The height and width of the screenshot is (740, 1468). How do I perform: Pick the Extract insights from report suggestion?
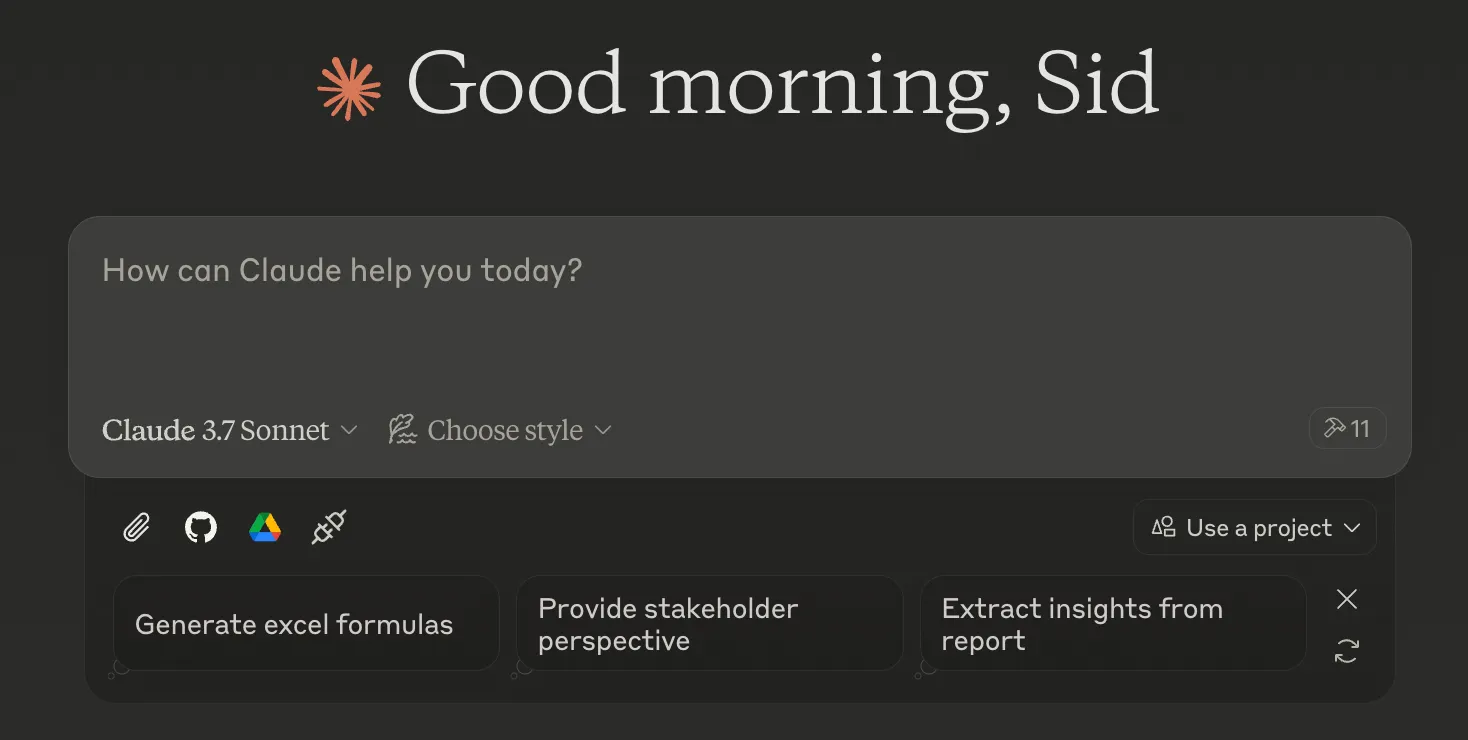(1112, 624)
